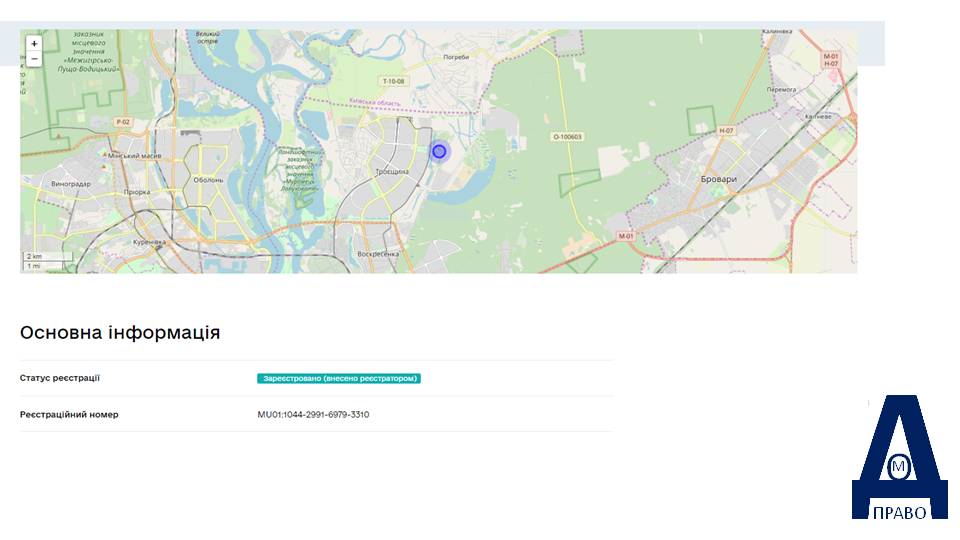
Task: Click the M-01 road shield near Бровари
Action: (x=625, y=236)
